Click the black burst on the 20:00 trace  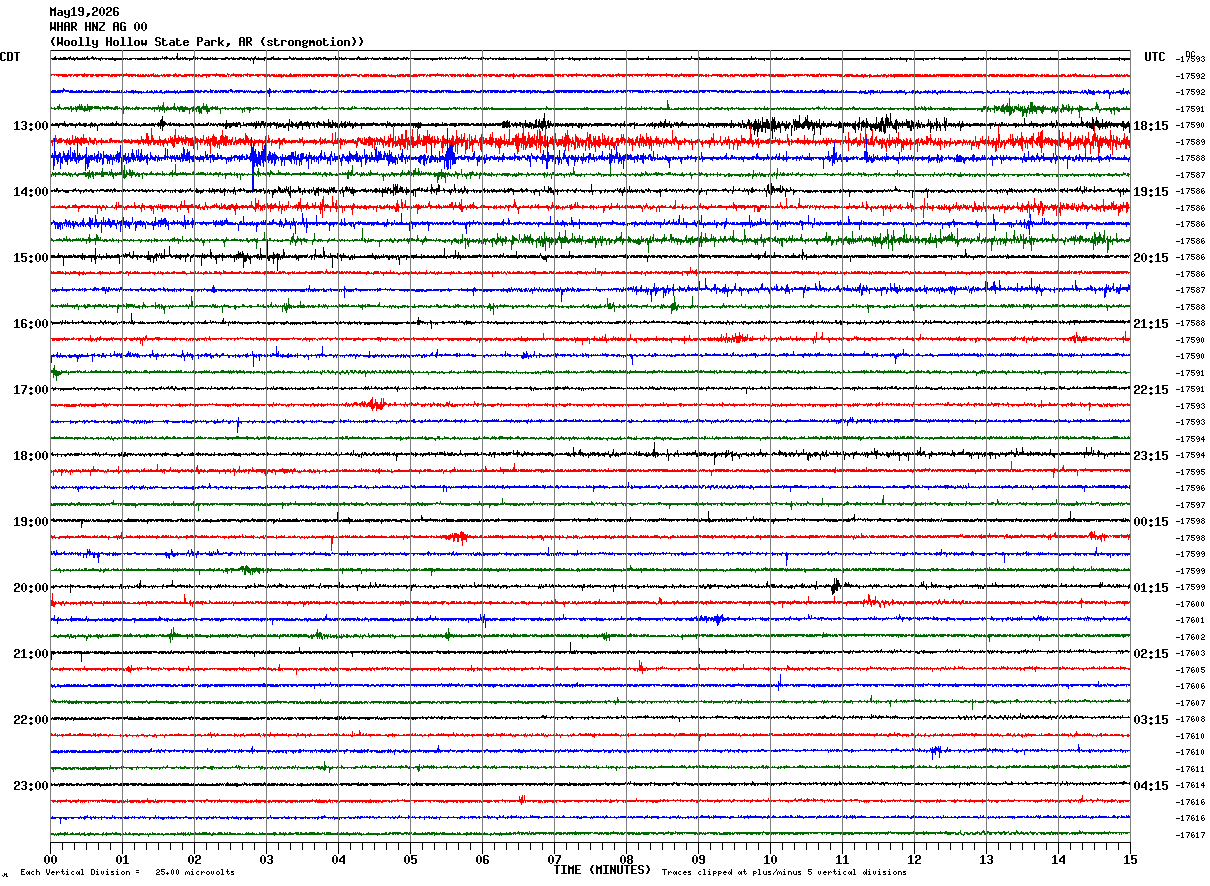[838, 587]
